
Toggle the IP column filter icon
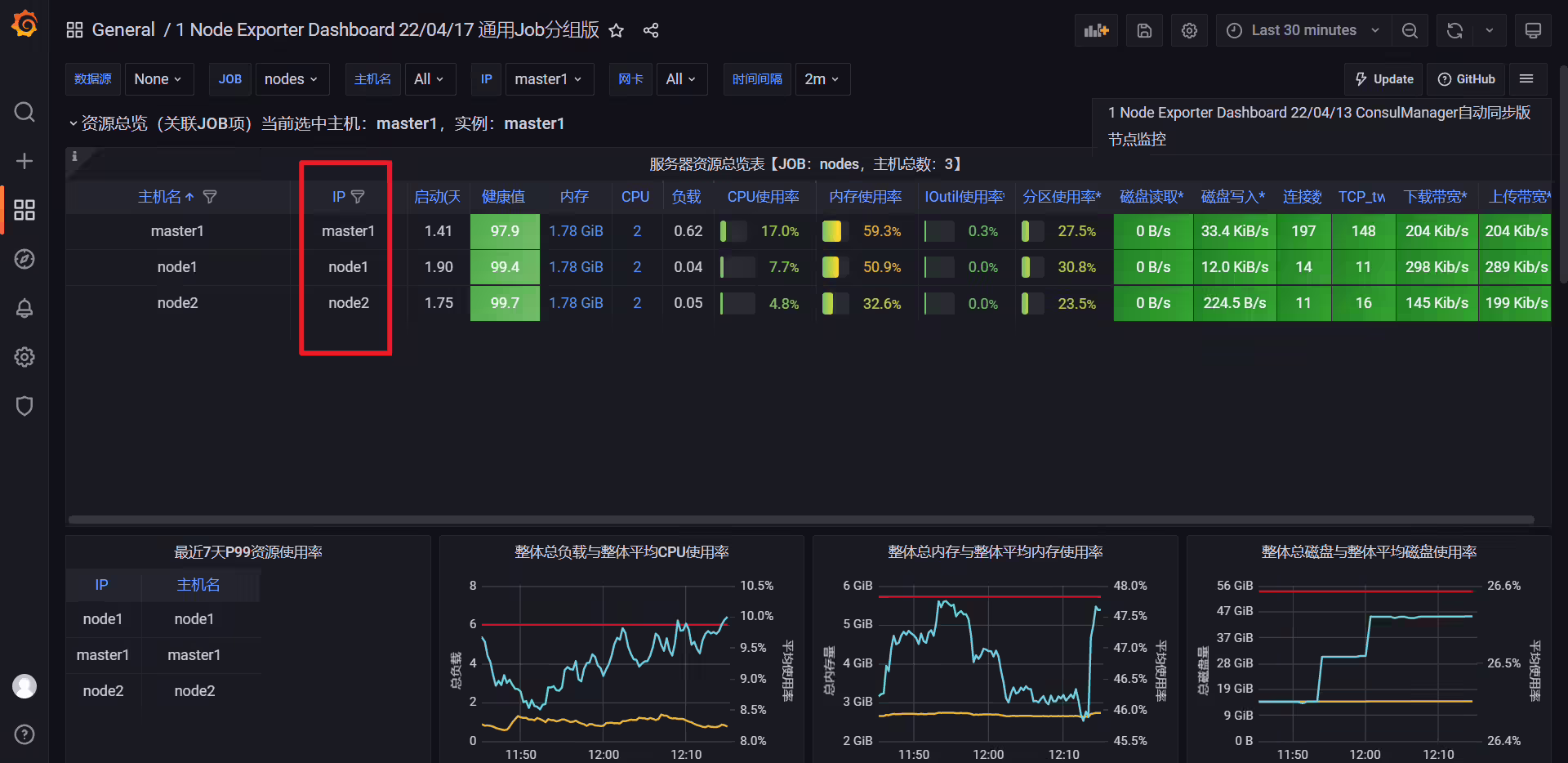coord(358,197)
